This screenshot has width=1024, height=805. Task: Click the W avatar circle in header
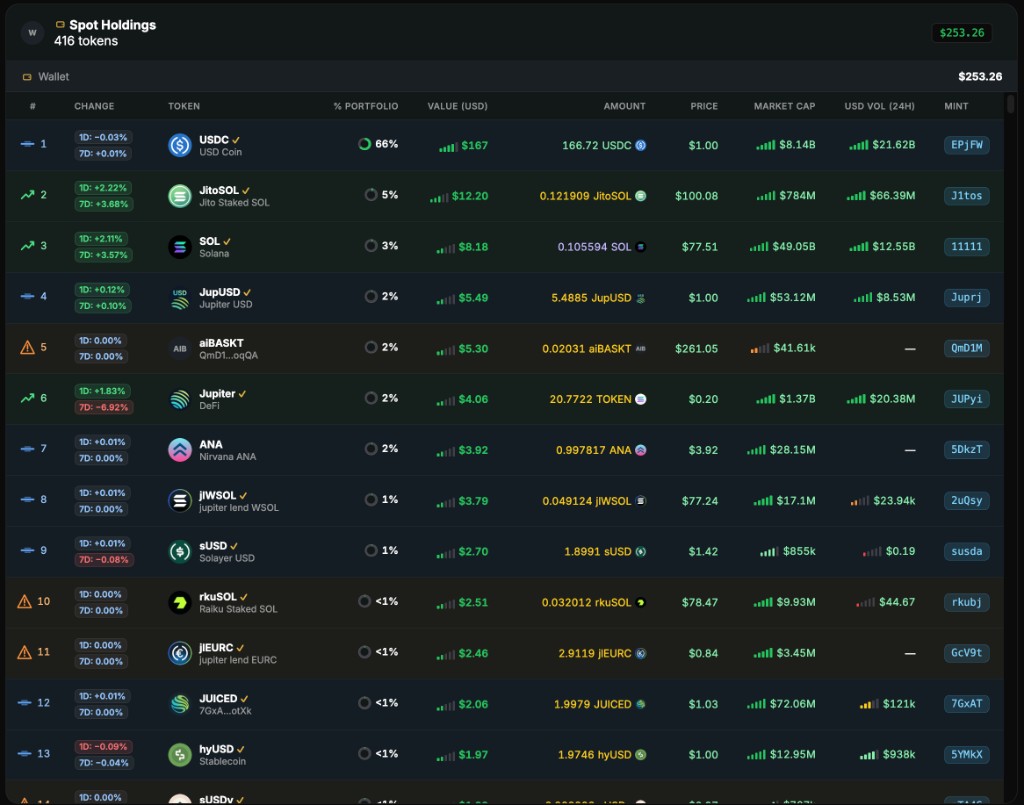(x=32, y=33)
